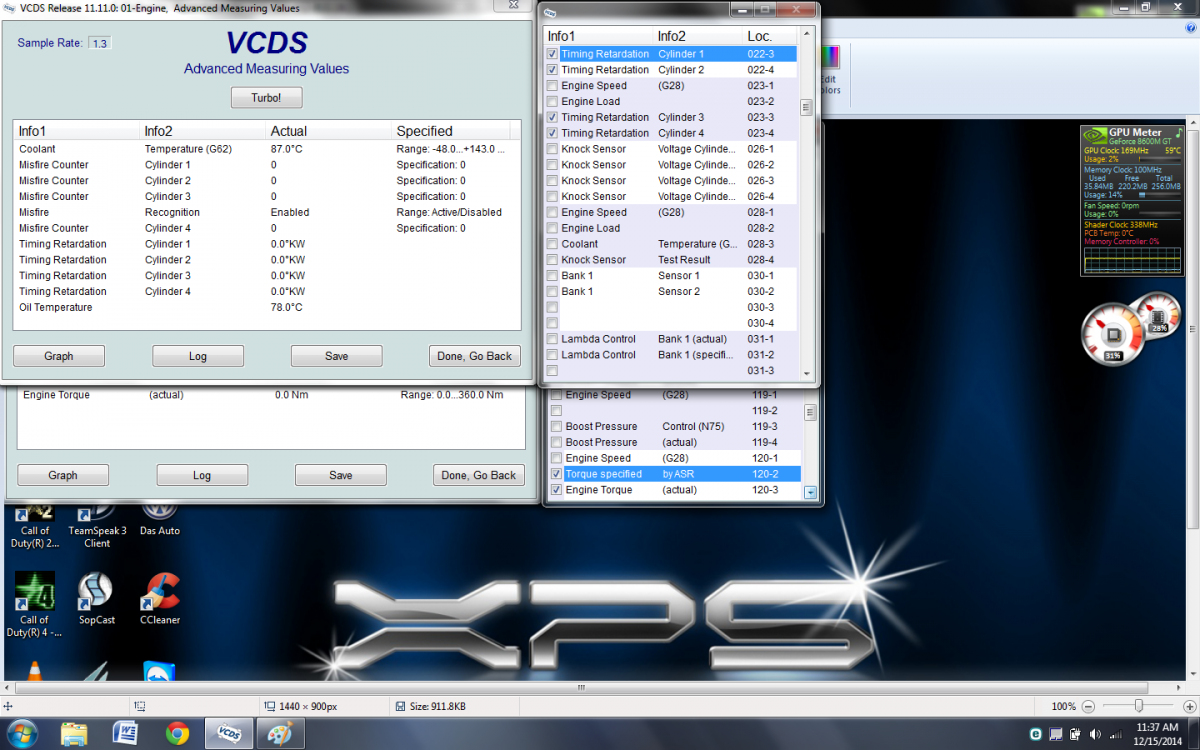The image size is (1200, 750).
Task: Launch Microsoft Word from the taskbar
Action: click(125, 733)
